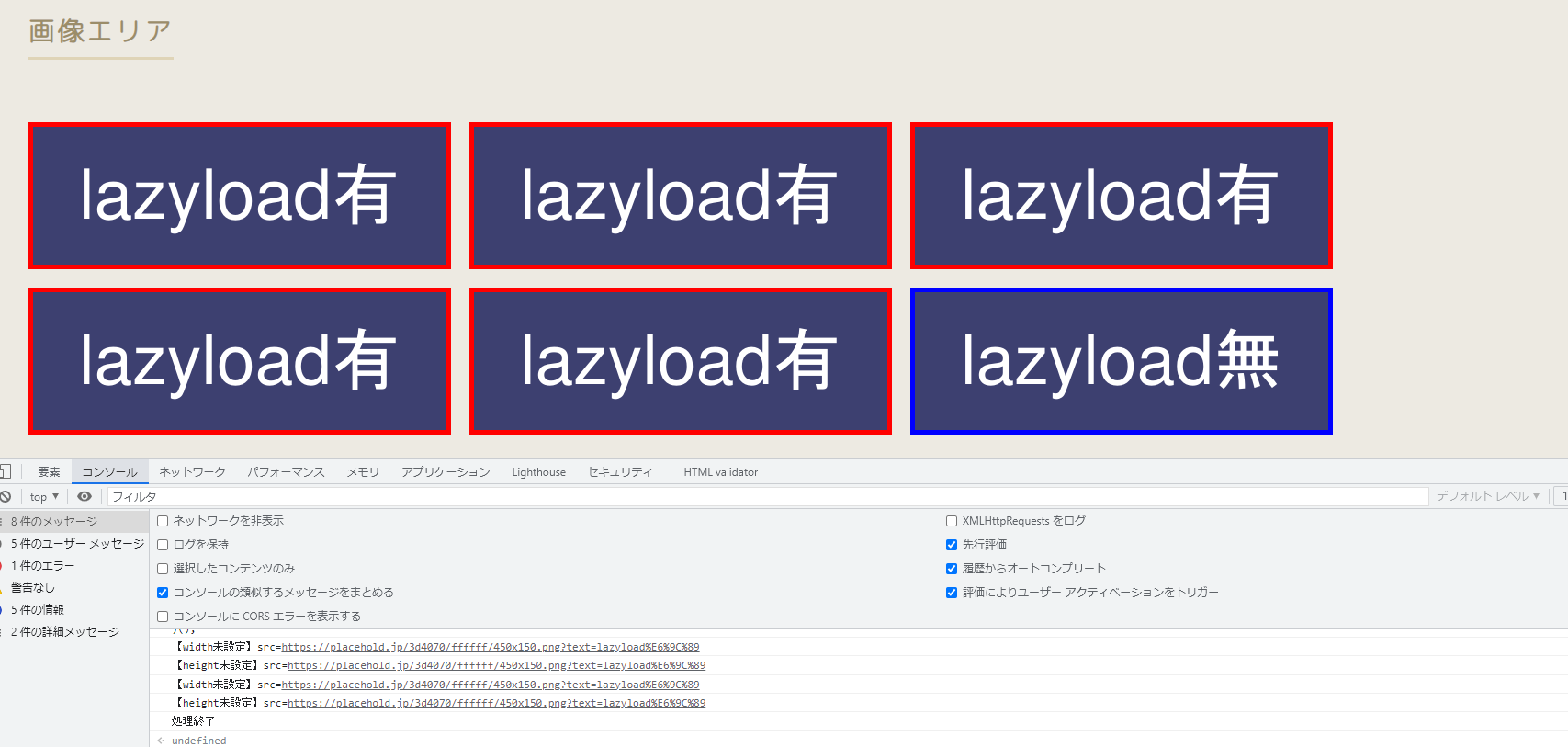
Task: Show 1 件のエラー messages
Action: coord(74,566)
